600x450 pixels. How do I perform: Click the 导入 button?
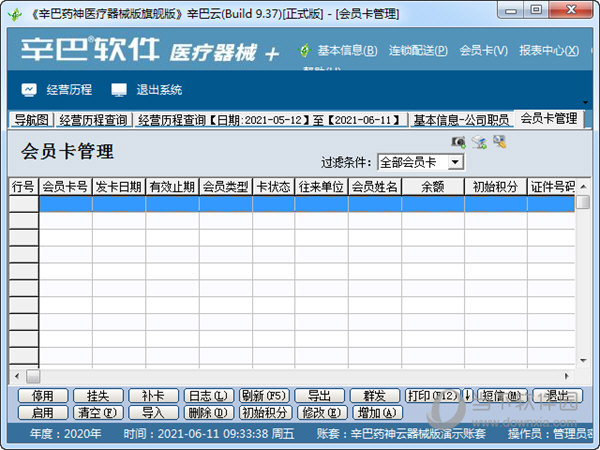pyautogui.click(x=153, y=412)
